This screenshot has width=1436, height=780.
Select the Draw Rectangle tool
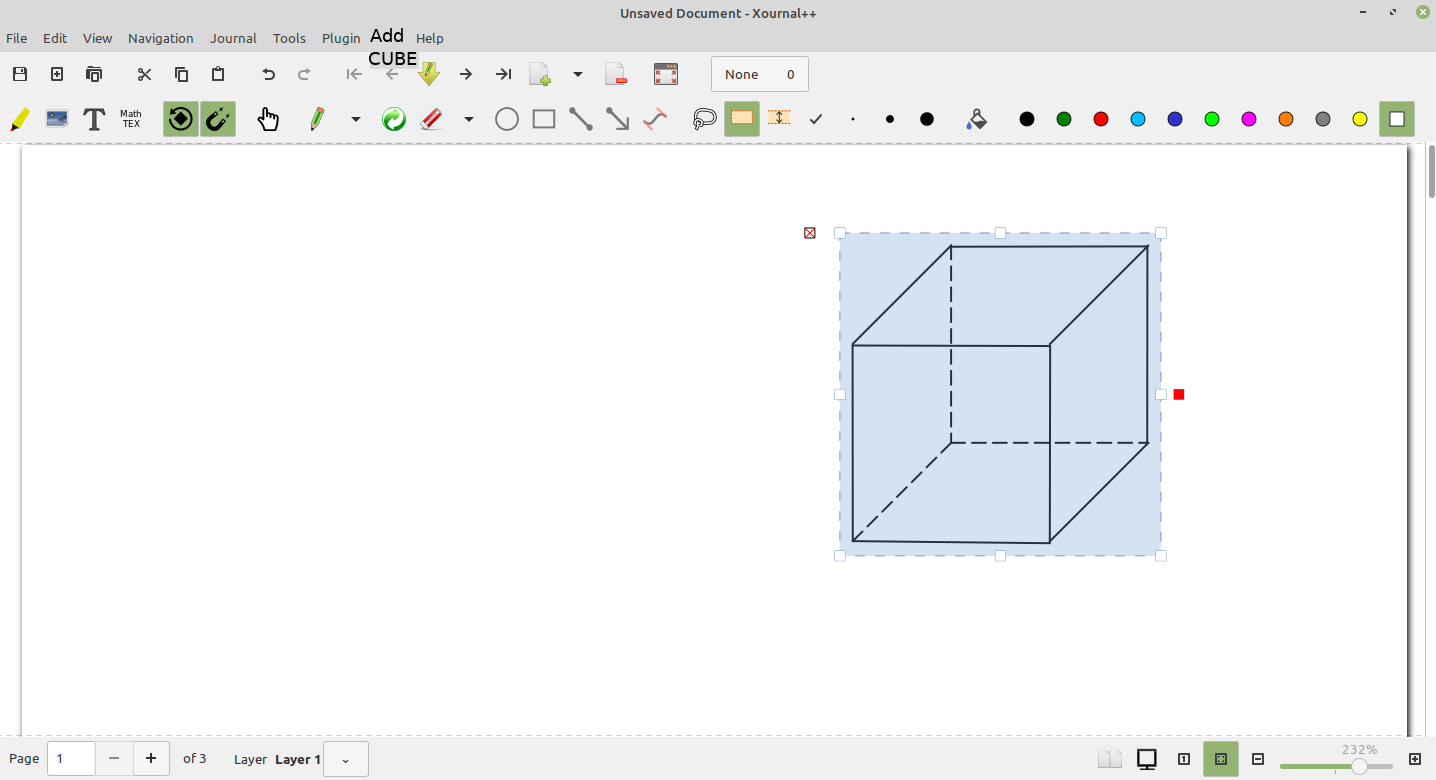click(543, 118)
